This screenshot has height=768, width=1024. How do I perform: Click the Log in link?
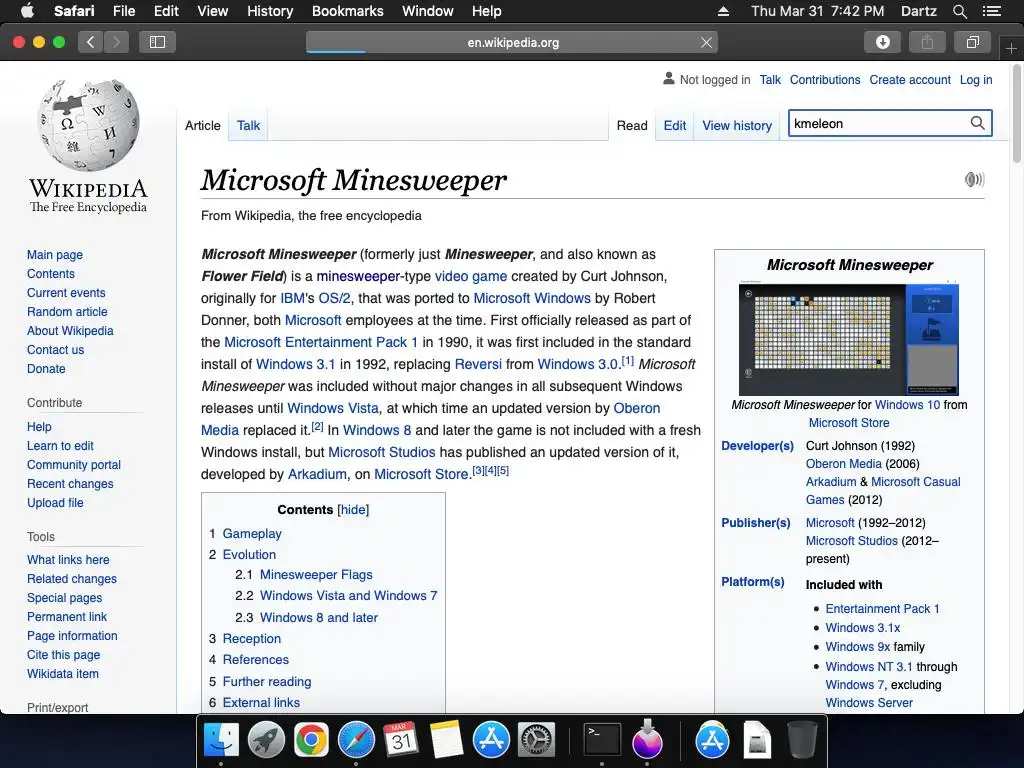pyautogui.click(x=976, y=80)
